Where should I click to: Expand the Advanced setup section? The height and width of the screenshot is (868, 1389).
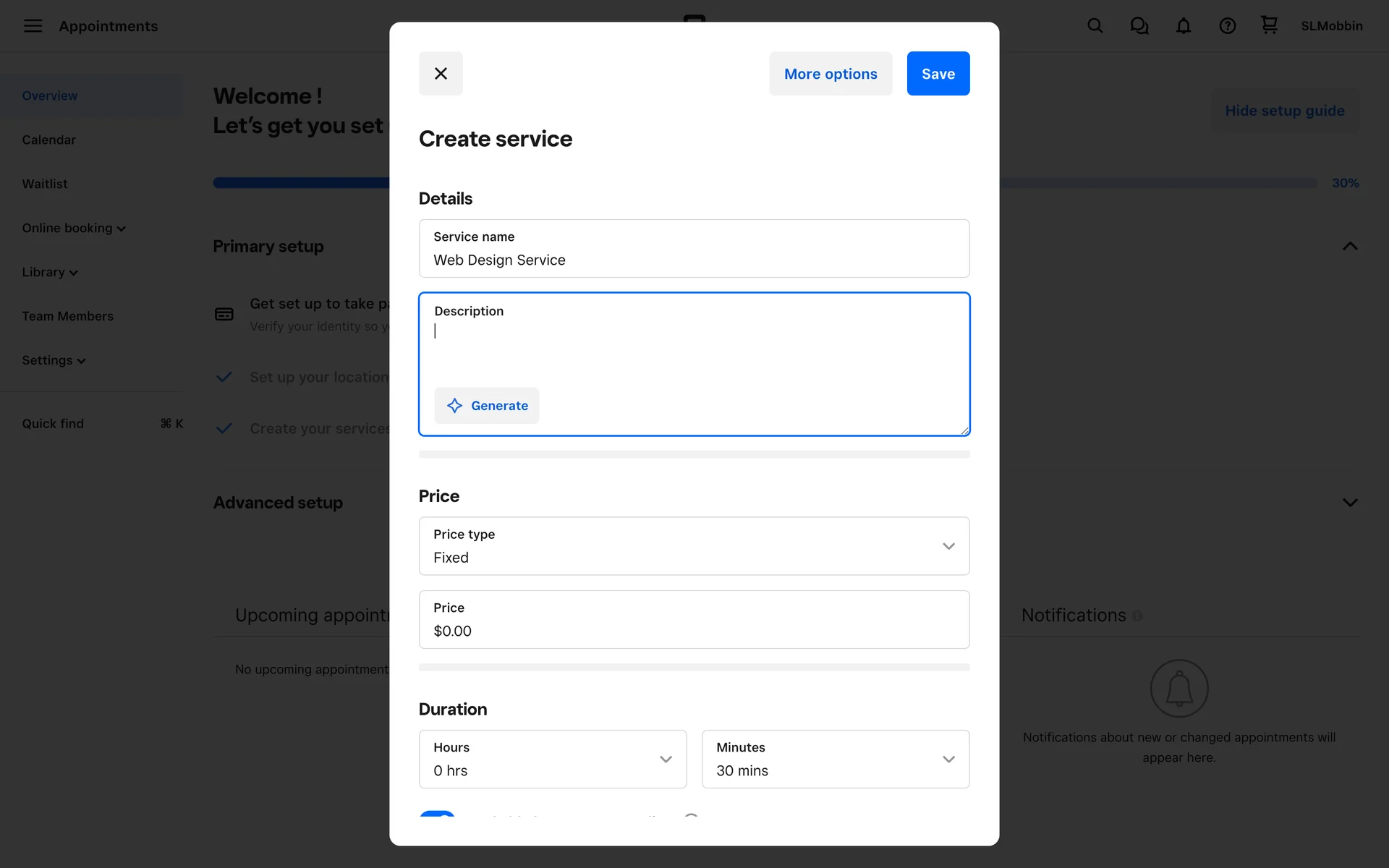click(x=1349, y=503)
